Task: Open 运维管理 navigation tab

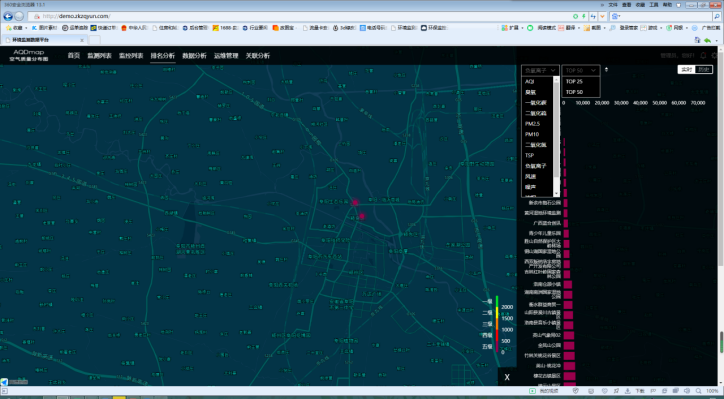Action: click(x=226, y=56)
